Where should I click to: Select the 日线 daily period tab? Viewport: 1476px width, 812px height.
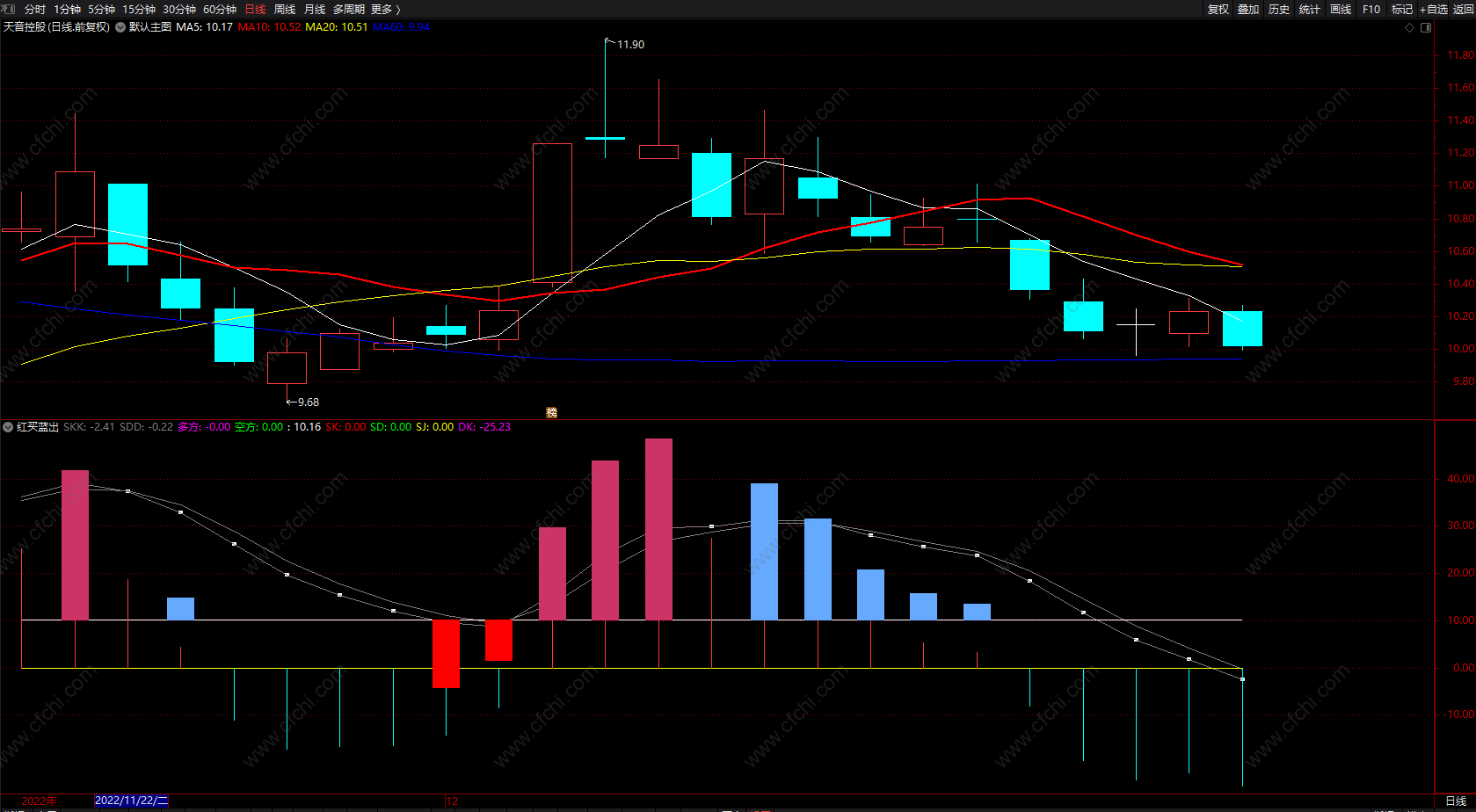[255, 9]
